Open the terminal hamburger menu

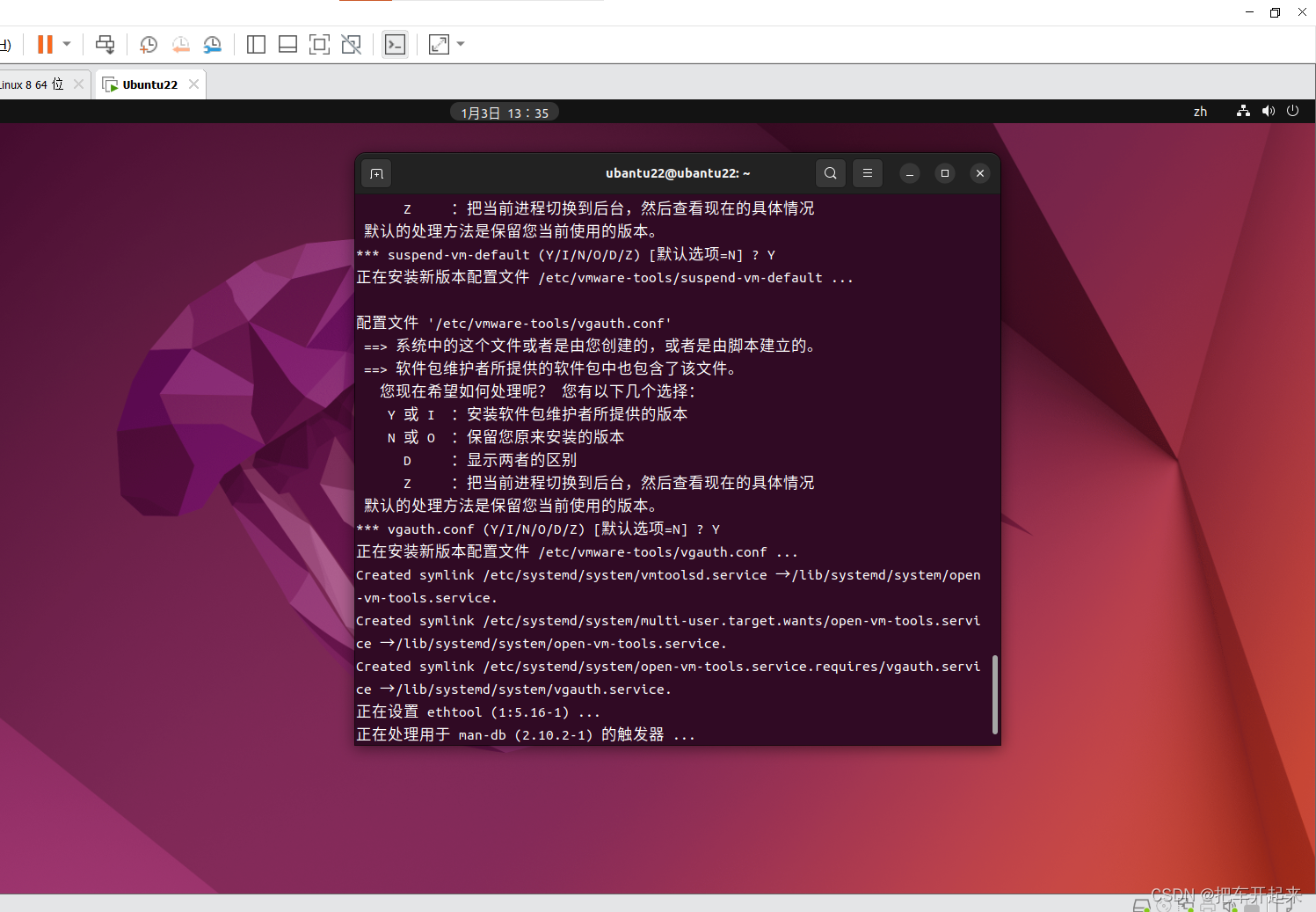click(867, 172)
